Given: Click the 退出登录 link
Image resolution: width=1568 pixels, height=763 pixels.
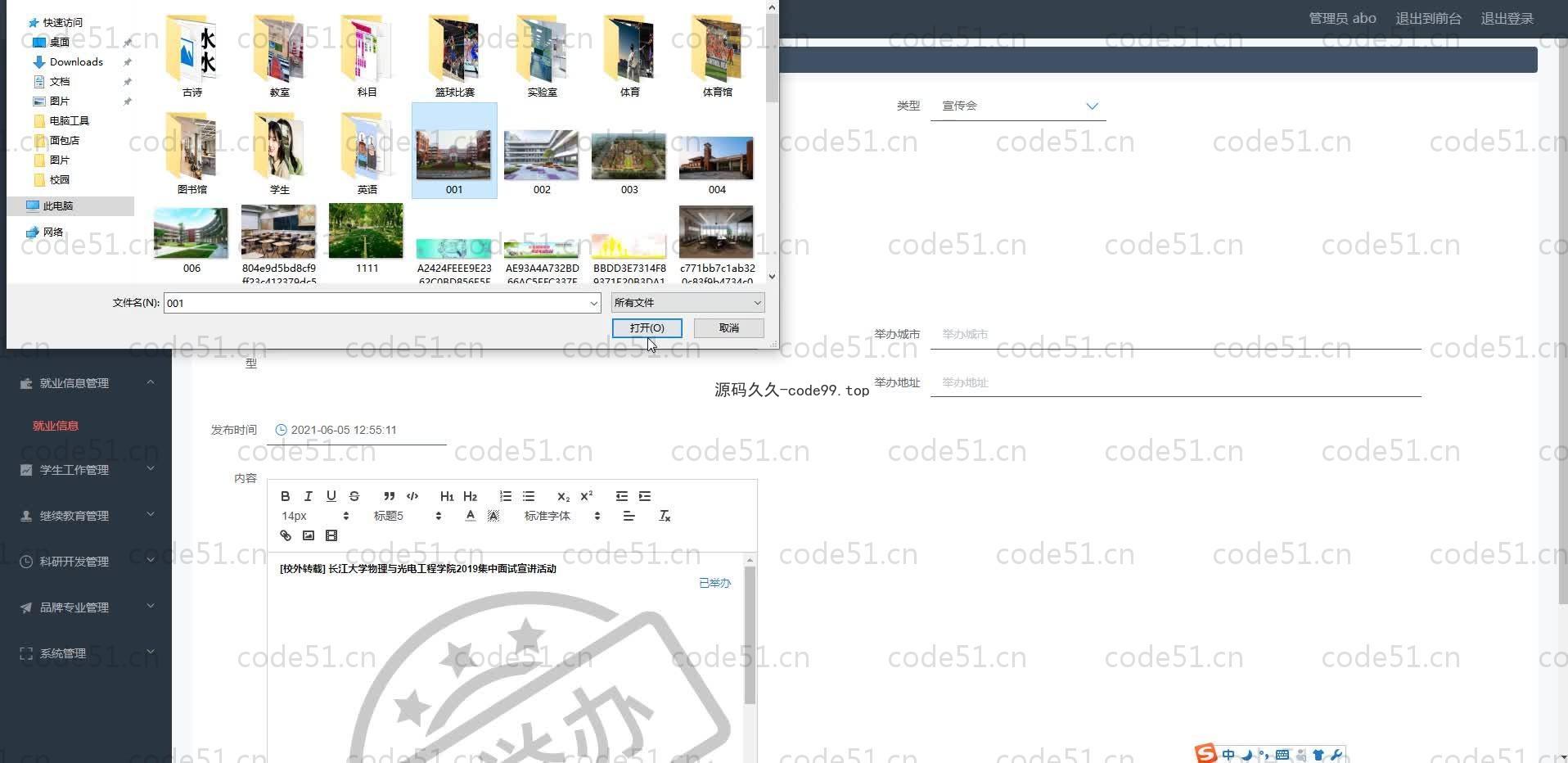Looking at the screenshot, I should coord(1507,18).
